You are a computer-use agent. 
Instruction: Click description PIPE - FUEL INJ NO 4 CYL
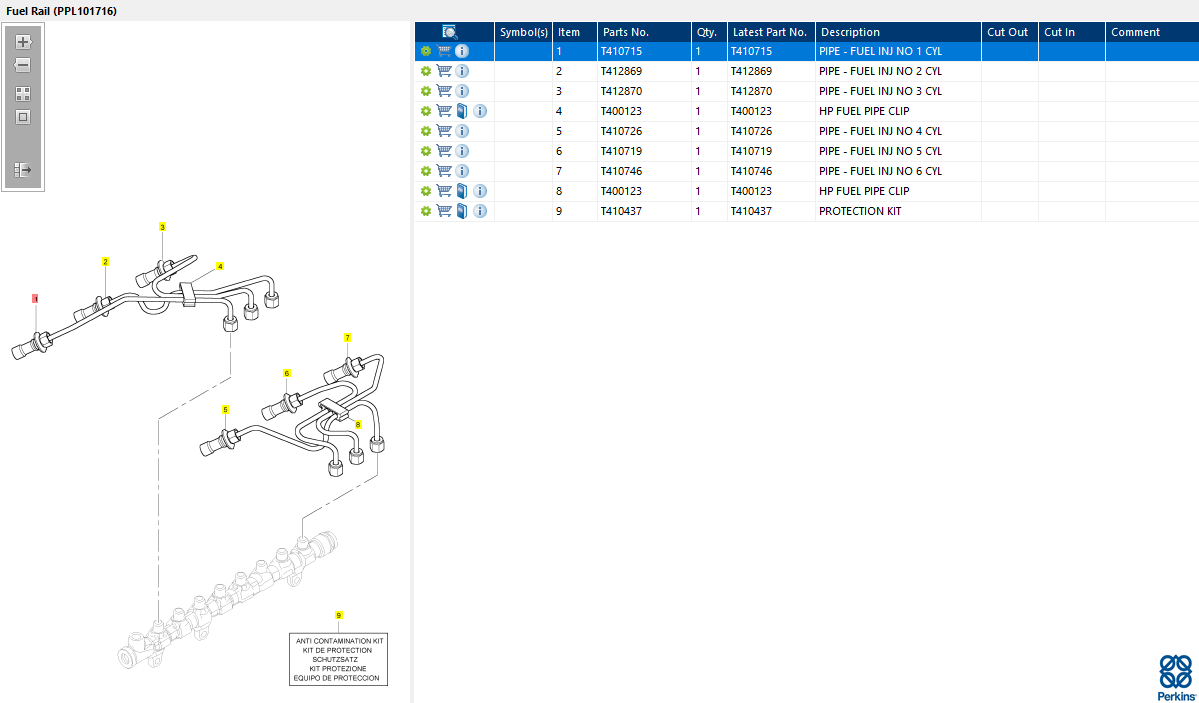tap(880, 131)
